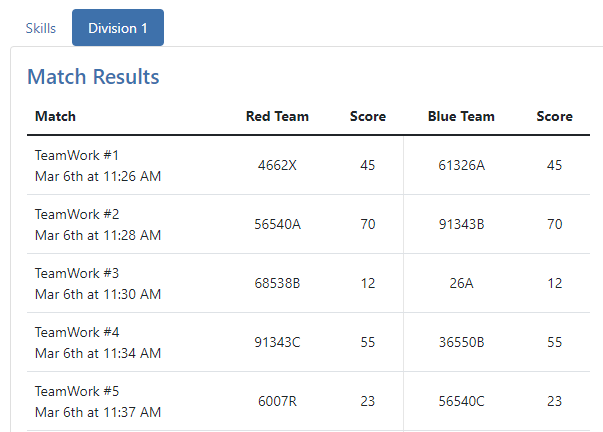Click red team 68538B
The height and width of the screenshot is (432, 603).
pos(277,283)
